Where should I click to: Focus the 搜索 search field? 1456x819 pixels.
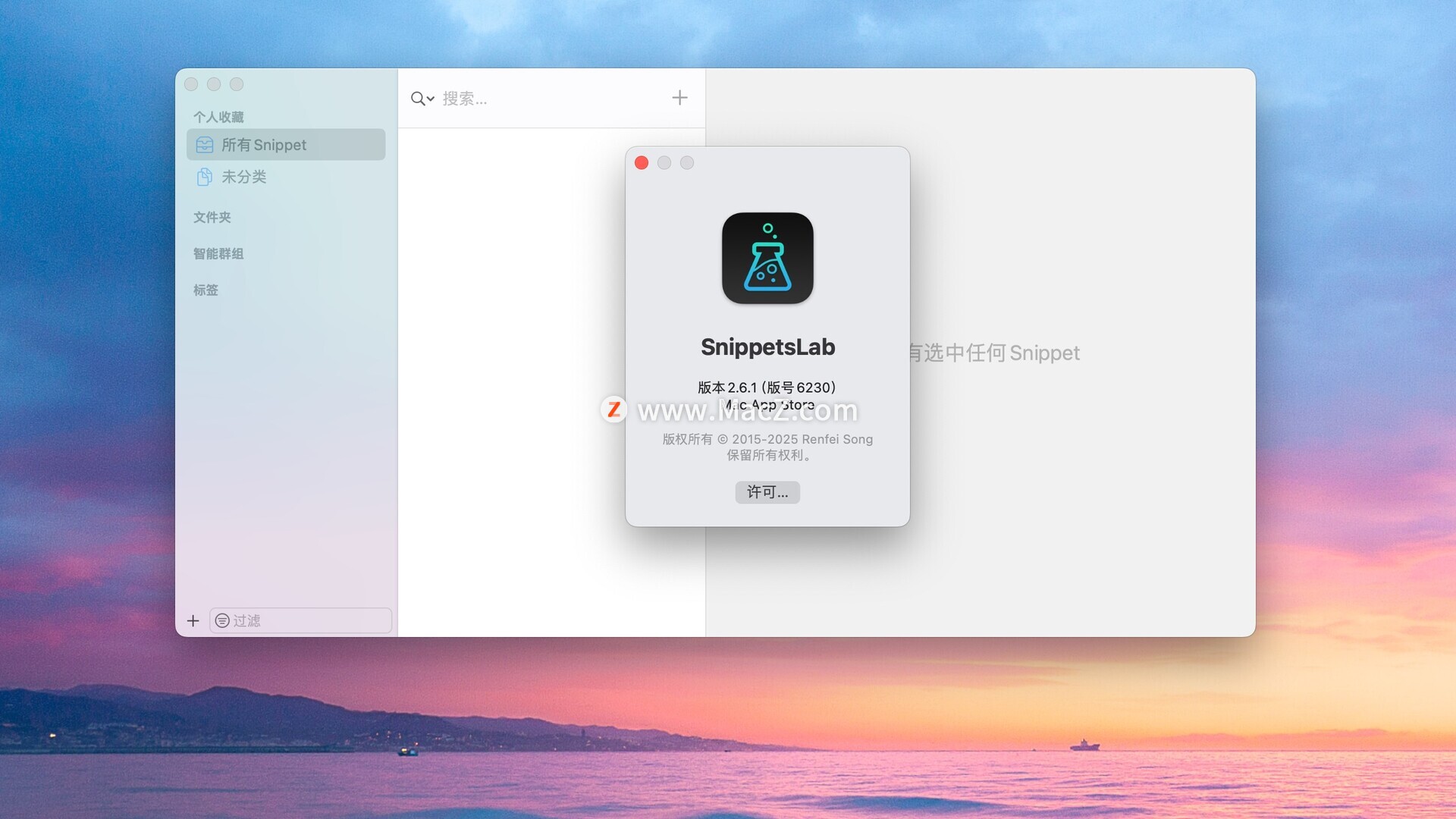[x=550, y=99]
